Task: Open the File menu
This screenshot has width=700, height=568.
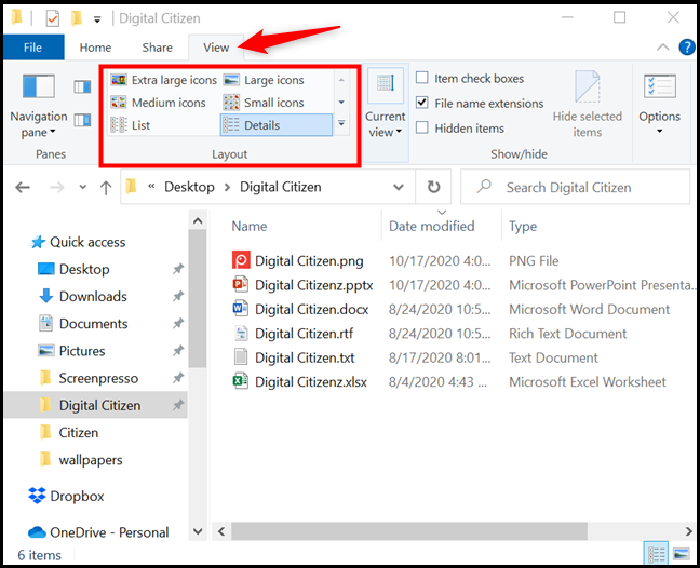Action: click(32, 47)
